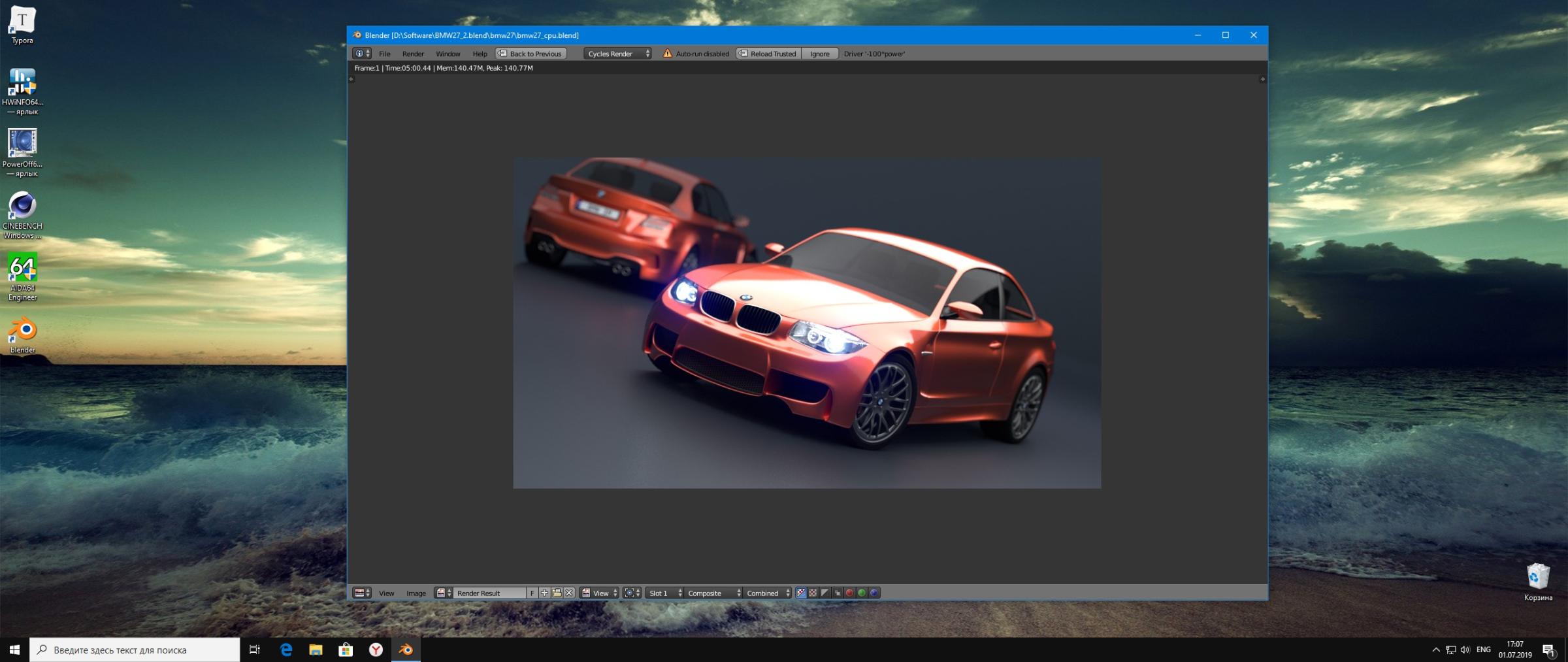
Task: Open the pivot point selector icon
Action: [x=632, y=593]
